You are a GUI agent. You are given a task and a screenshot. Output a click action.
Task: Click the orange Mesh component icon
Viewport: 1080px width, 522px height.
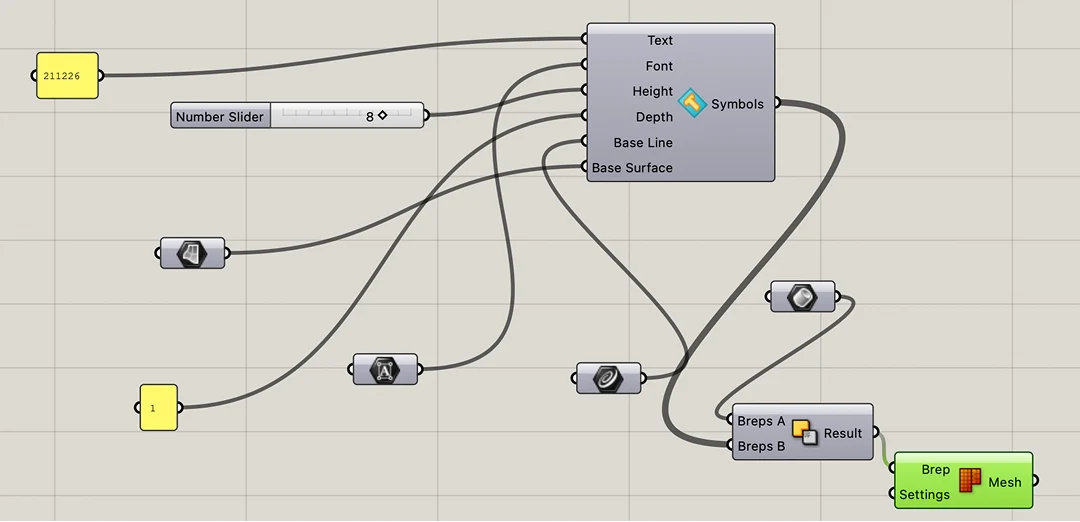click(969, 481)
